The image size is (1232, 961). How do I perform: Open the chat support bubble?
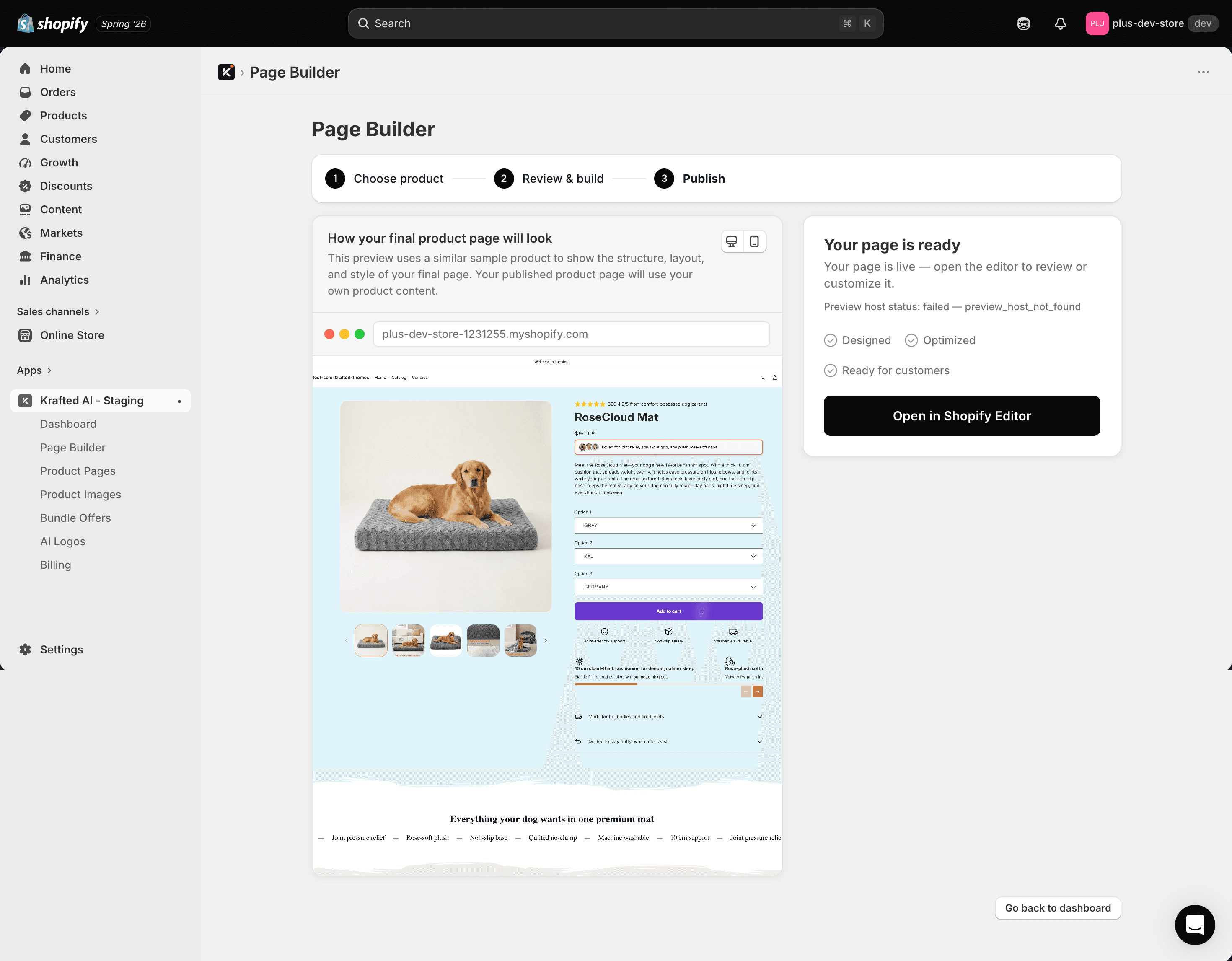[x=1194, y=924]
